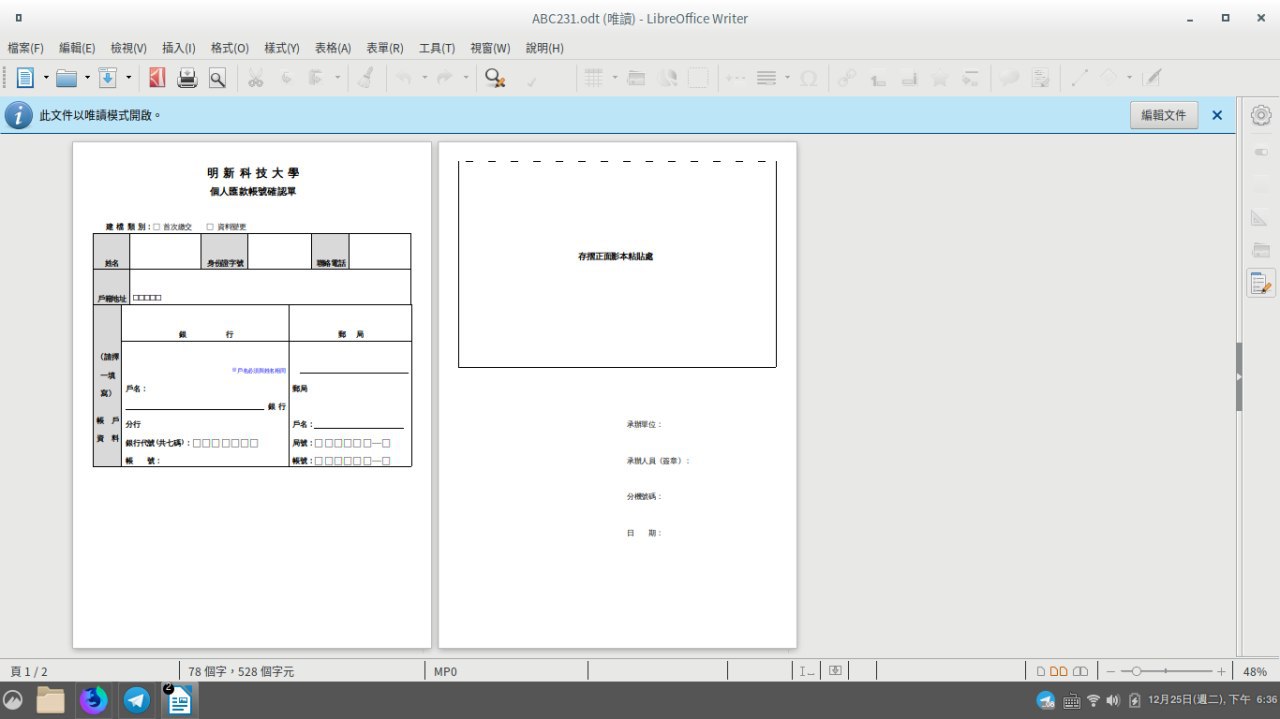Toggle insert mode indicator in status bar
The height and width of the screenshot is (719, 1280).
(806, 671)
